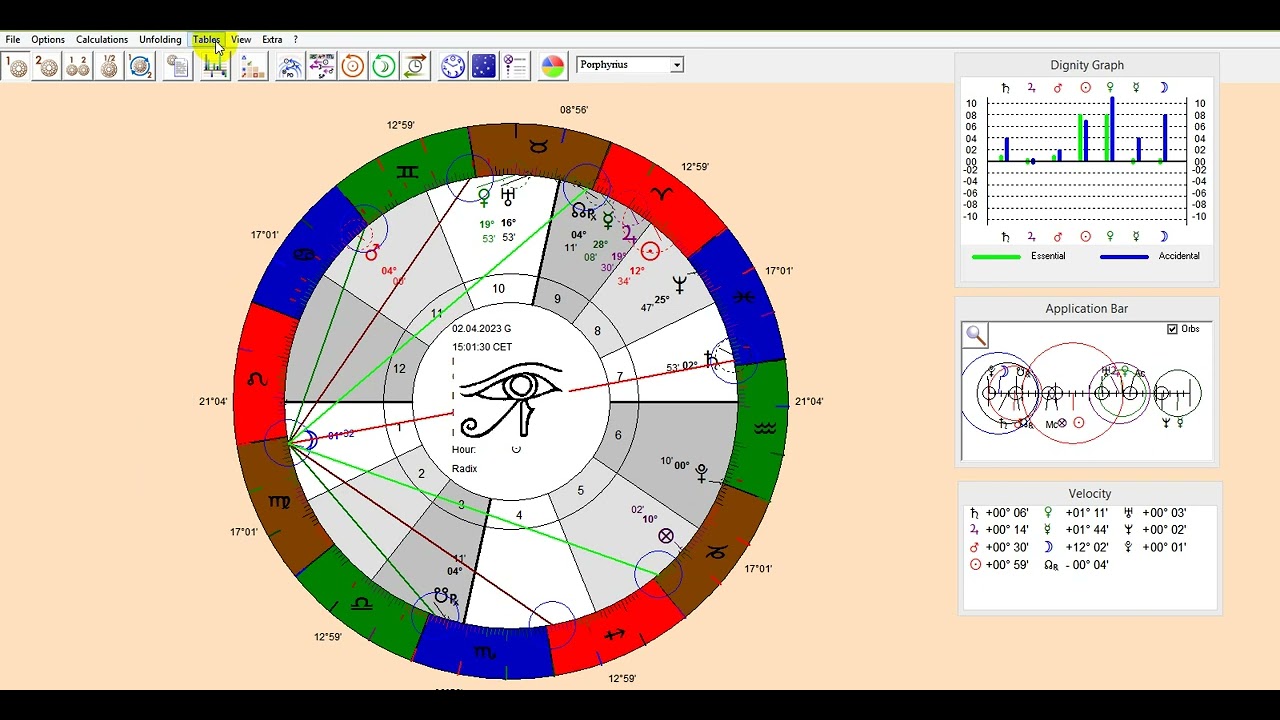Click the lunar node velocity - 00° 04' value
Viewport: 1280px width, 720px height.
(x=1086, y=565)
